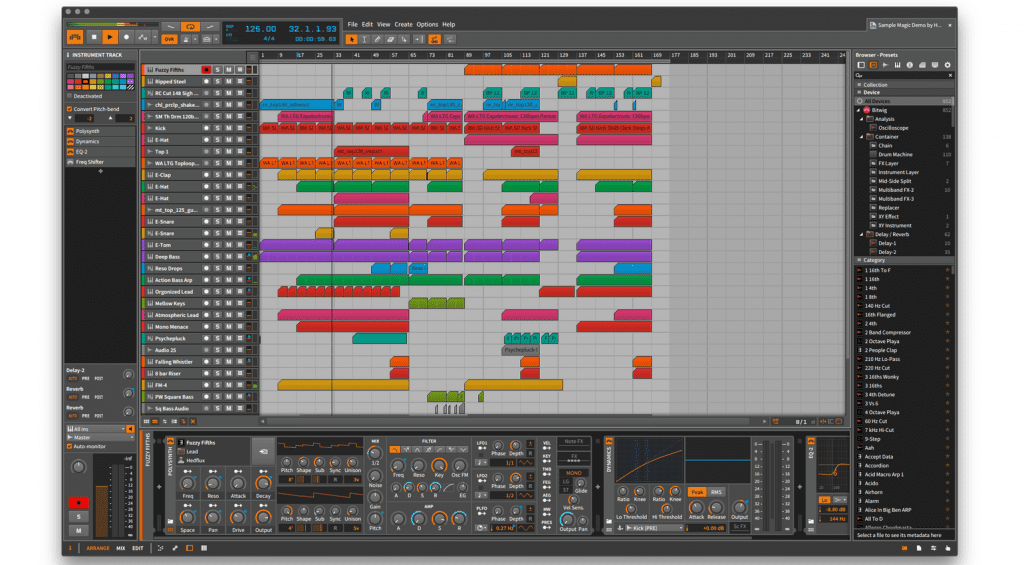Open the Help menu
Viewport: 1024px width, 565px height.
pos(449,24)
